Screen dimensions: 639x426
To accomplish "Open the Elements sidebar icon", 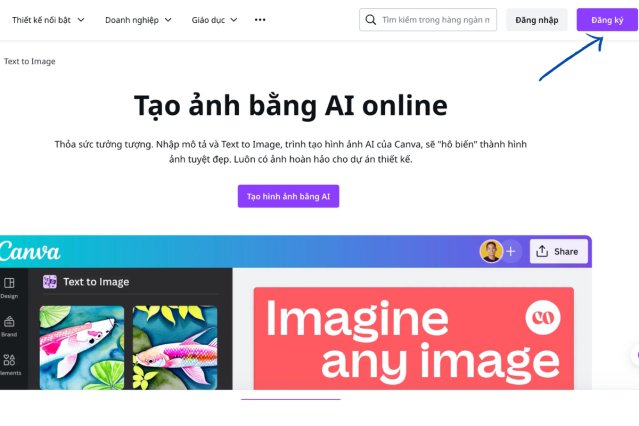I will point(9,360).
